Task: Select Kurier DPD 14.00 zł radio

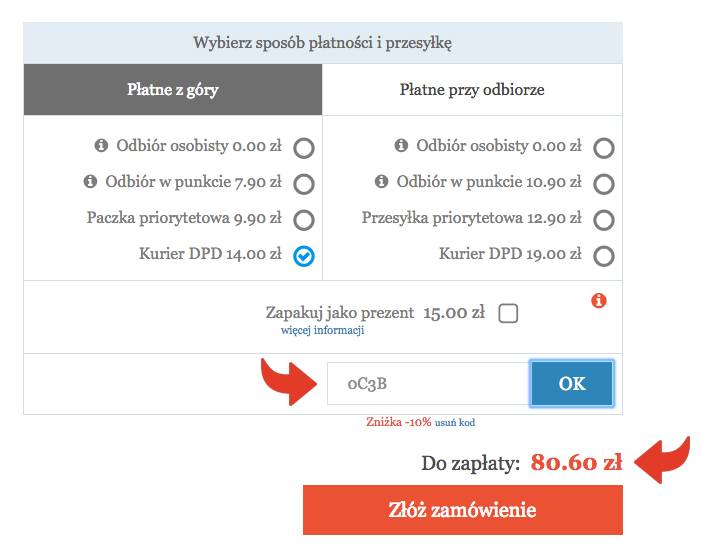Action: (304, 257)
